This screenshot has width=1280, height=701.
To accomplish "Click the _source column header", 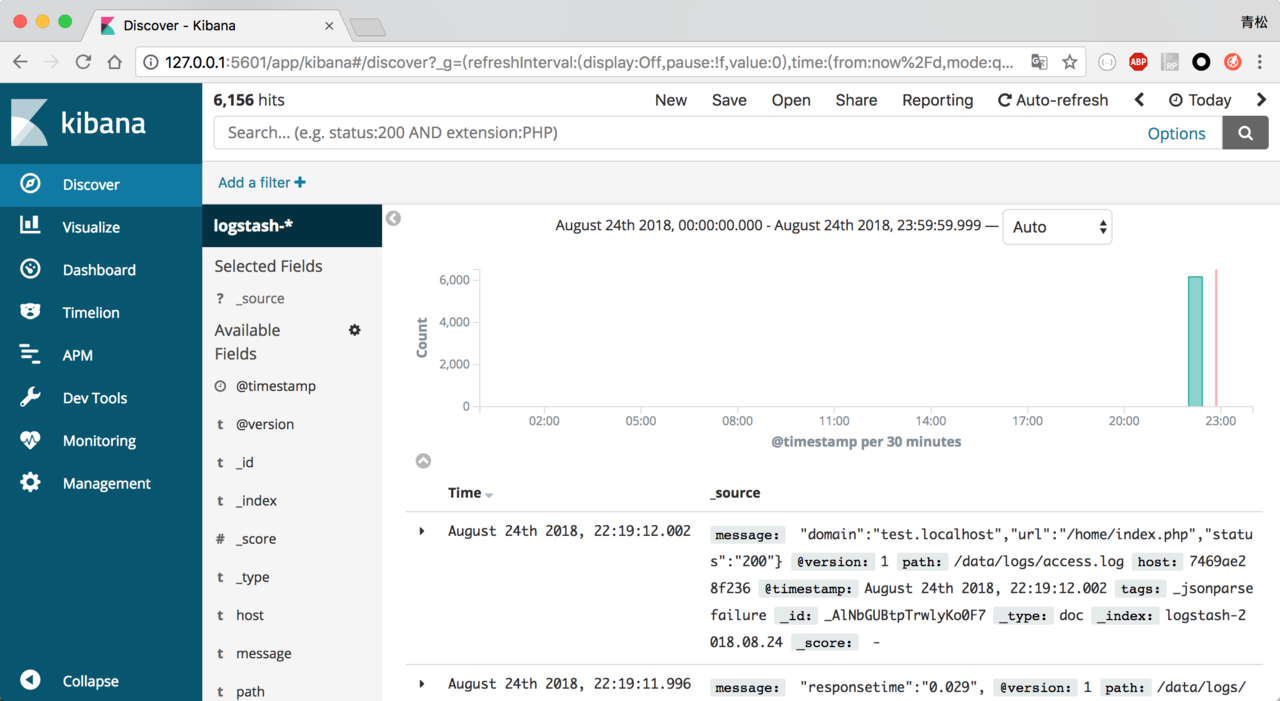I will pyautogui.click(x=735, y=492).
